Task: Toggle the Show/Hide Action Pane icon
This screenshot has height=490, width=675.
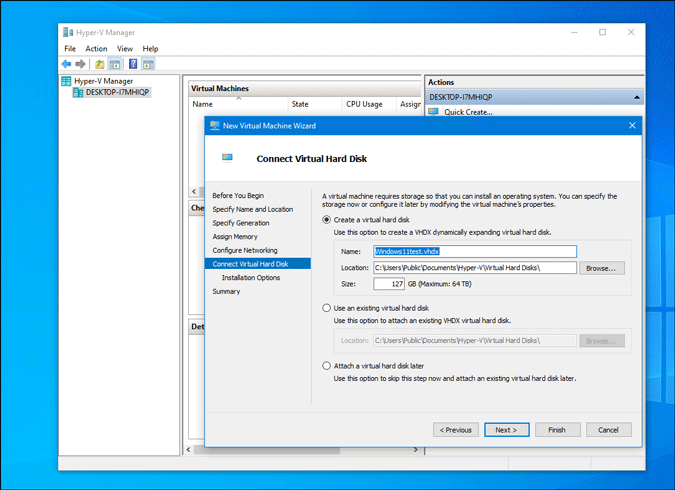Action: click(149, 64)
